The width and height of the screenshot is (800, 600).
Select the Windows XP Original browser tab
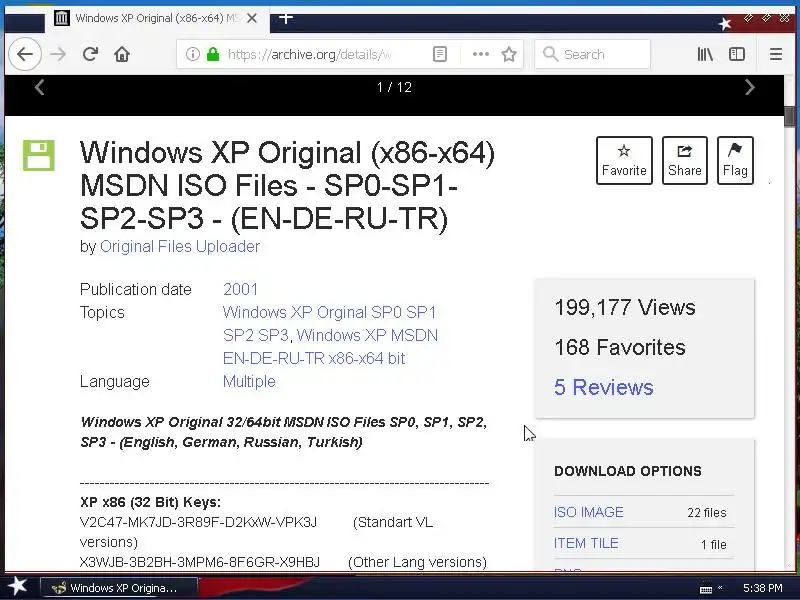(157, 18)
